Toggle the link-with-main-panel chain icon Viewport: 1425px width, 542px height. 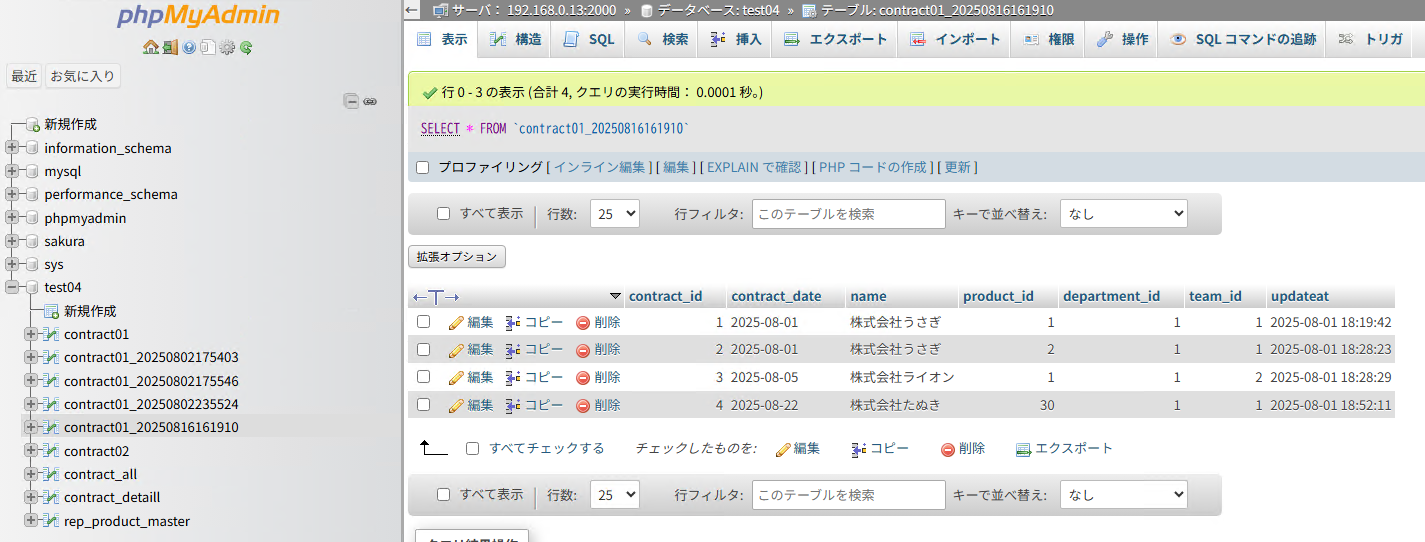[x=370, y=101]
